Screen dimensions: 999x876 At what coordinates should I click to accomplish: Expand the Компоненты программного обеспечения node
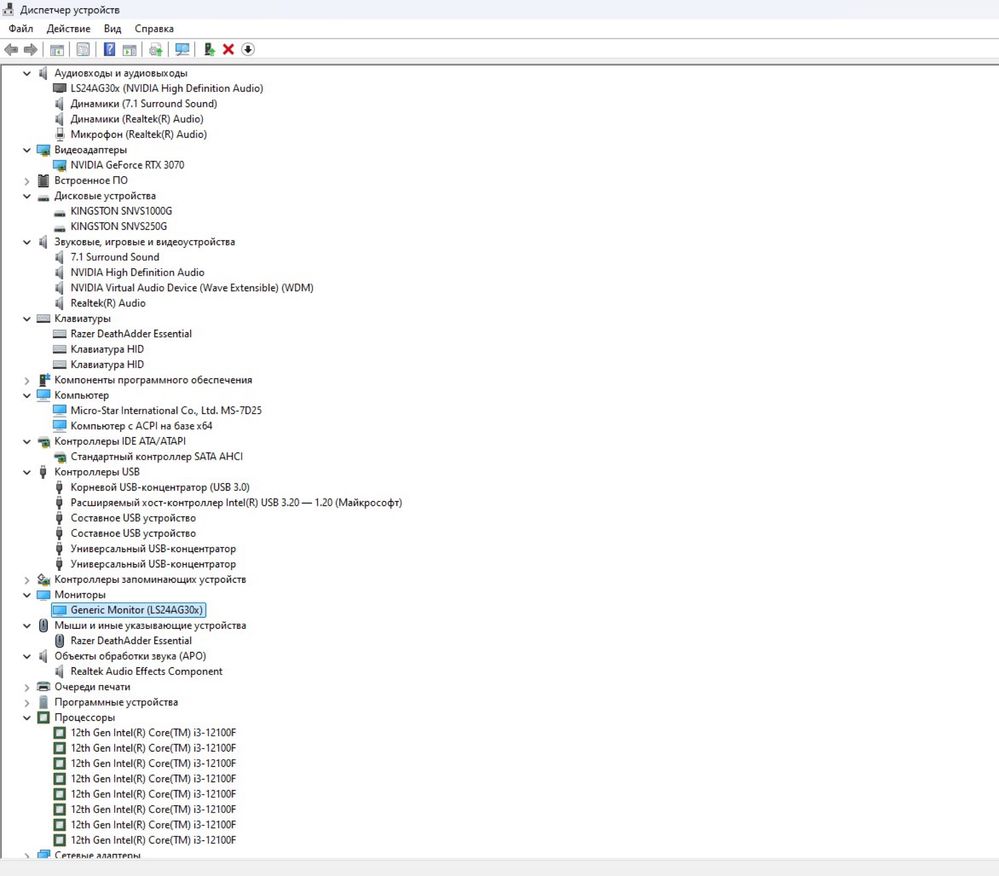[x=27, y=380]
